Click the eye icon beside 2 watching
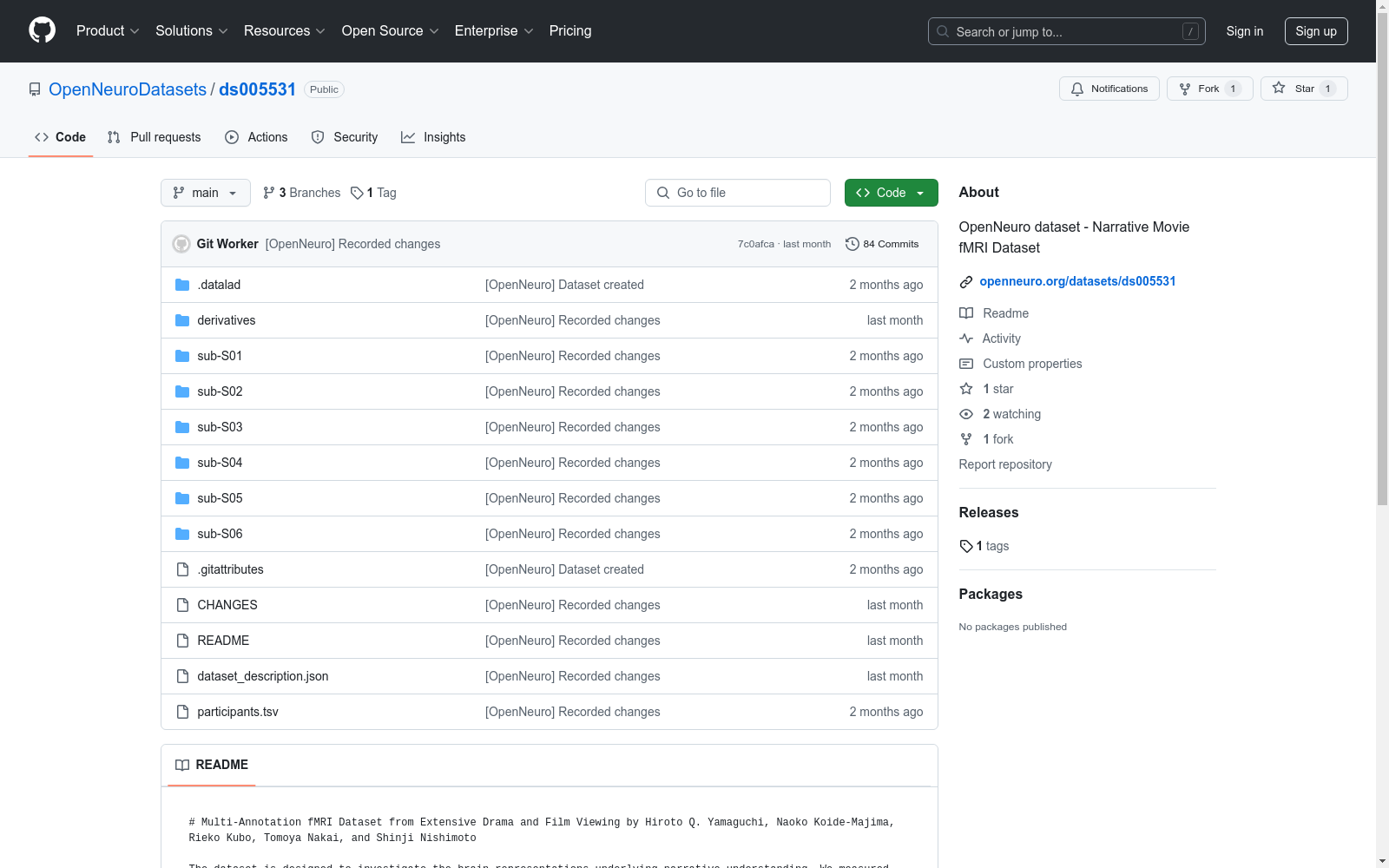The width and height of the screenshot is (1389, 868). (x=966, y=414)
